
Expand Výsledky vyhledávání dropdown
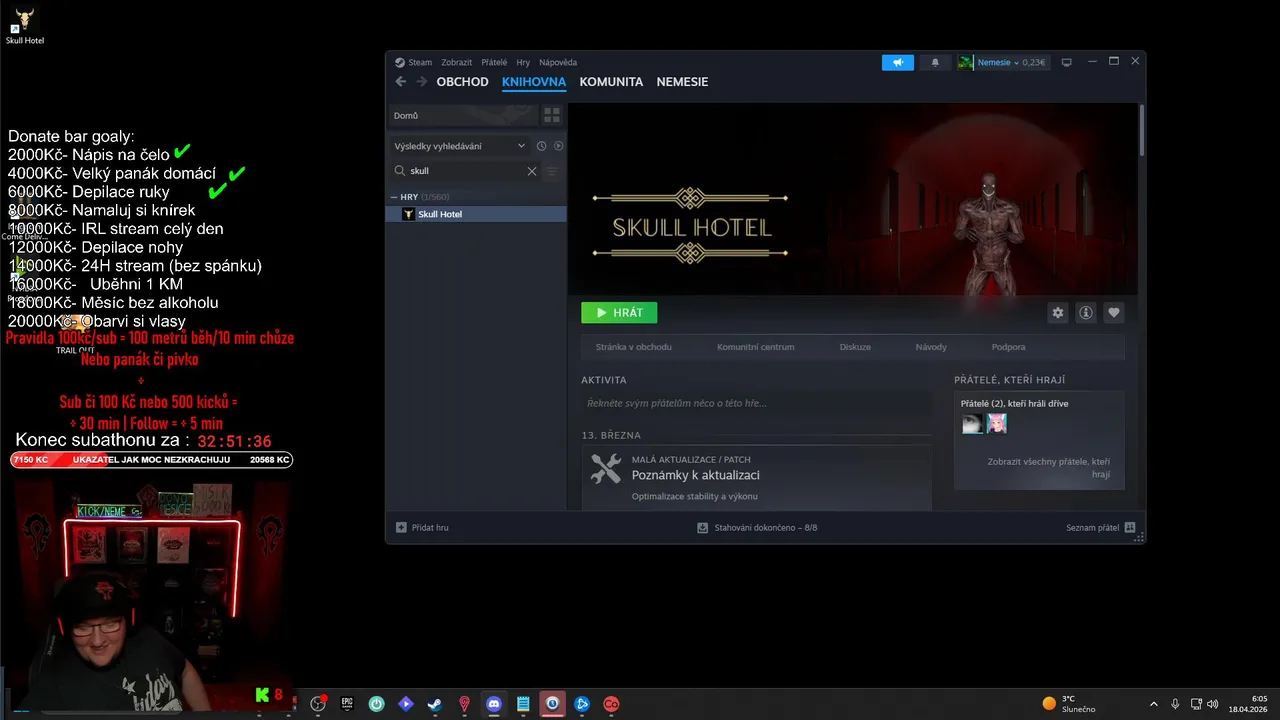click(x=460, y=146)
